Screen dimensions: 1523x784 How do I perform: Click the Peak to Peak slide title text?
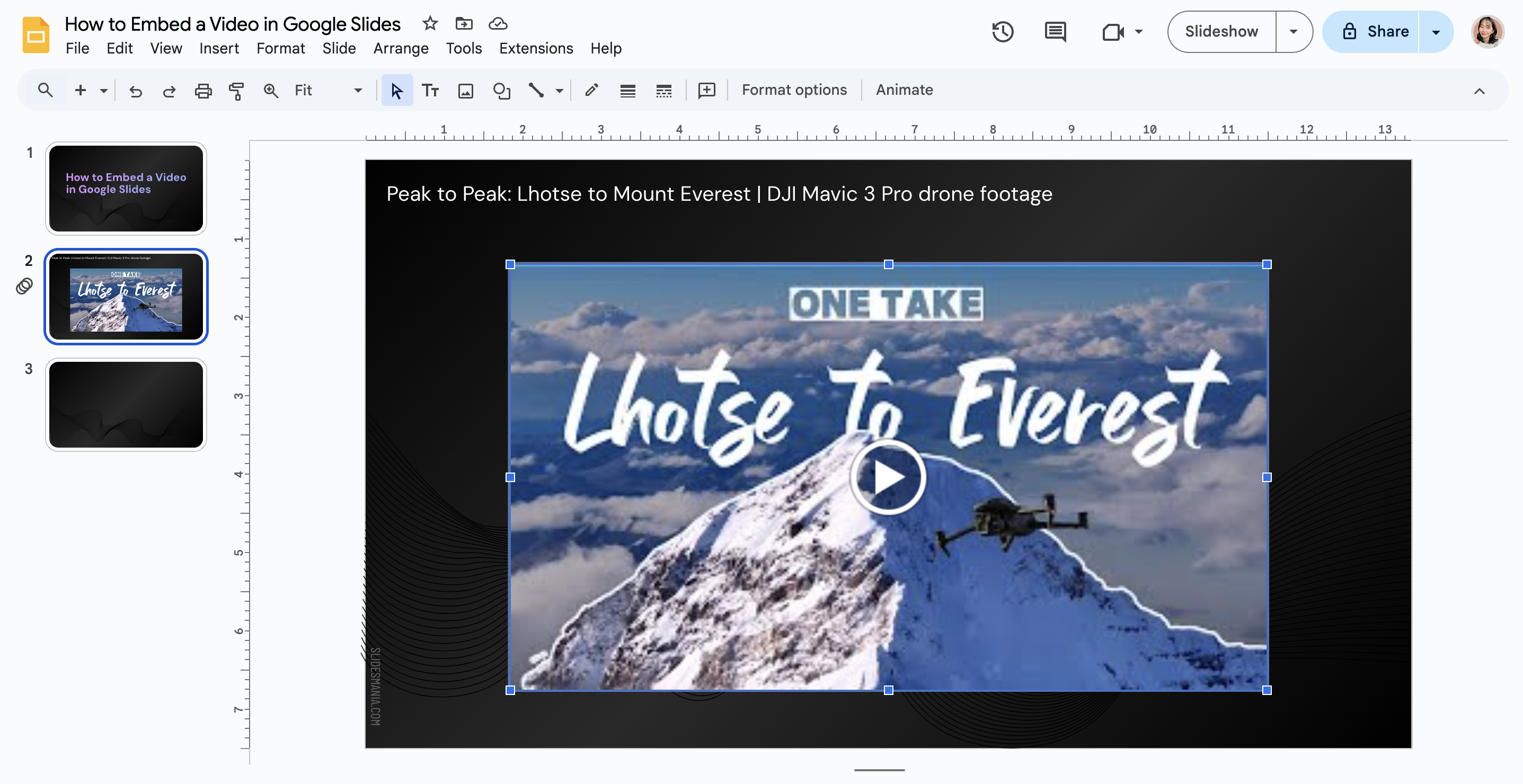(719, 194)
